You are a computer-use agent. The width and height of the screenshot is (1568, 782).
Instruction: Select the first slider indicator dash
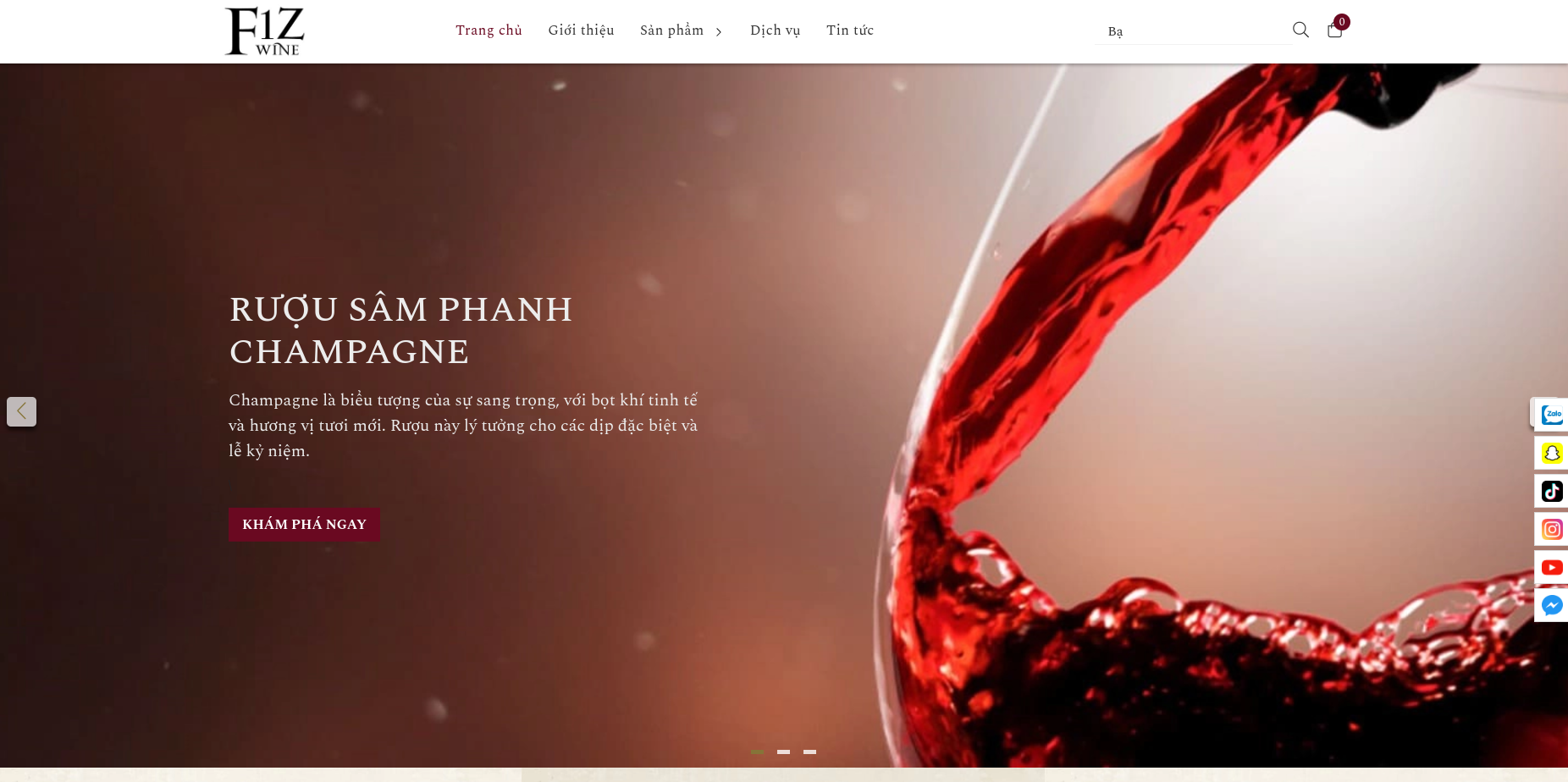pyautogui.click(x=758, y=752)
